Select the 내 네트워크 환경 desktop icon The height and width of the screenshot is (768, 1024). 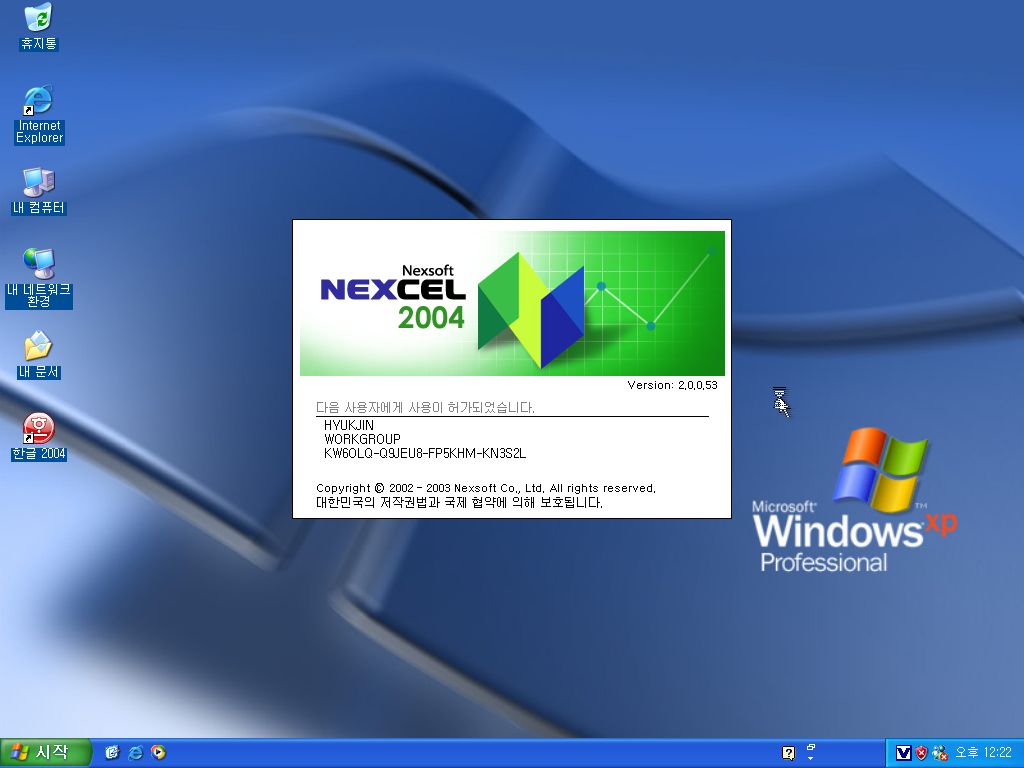(x=39, y=278)
